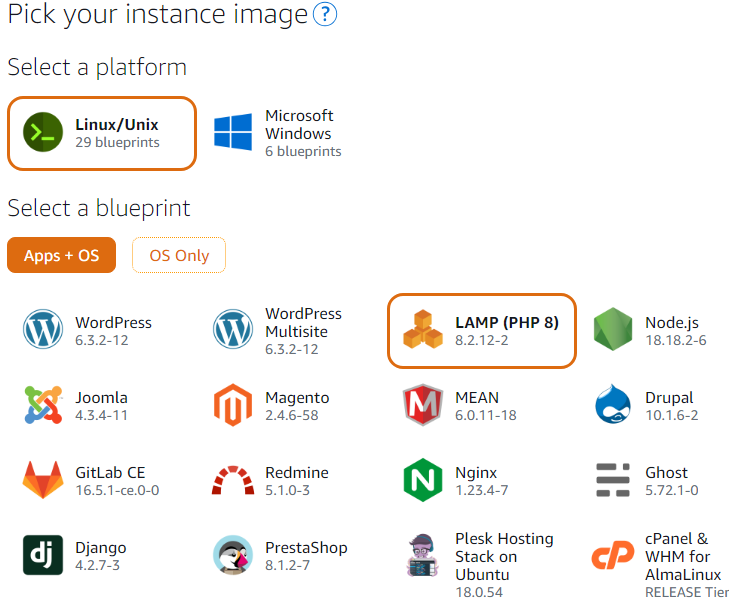Switch to Apps + OS blueprints

click(62, 255)
